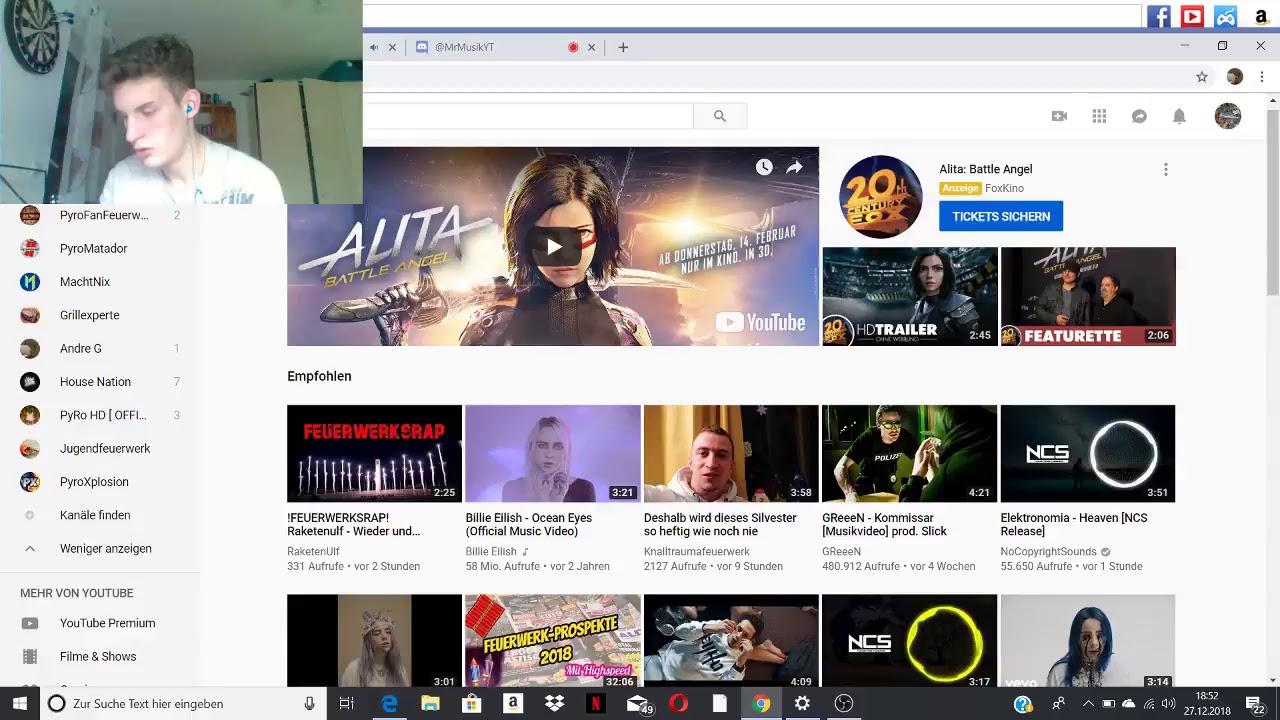
Task: Click the Windows taskbar search box
Action: click(x=183, y=704)
